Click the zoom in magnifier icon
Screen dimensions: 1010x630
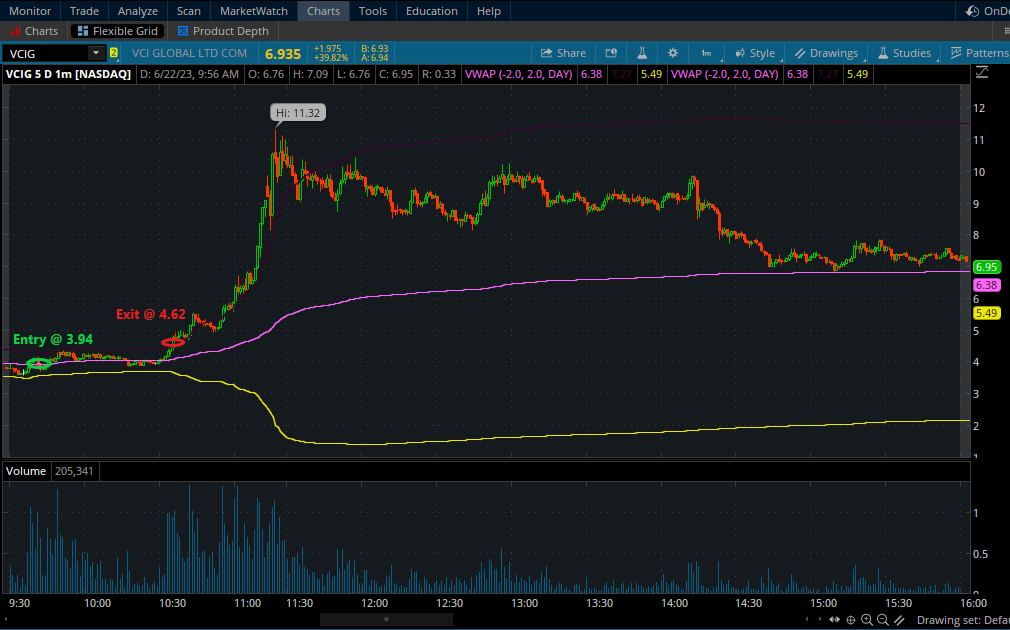867,620
